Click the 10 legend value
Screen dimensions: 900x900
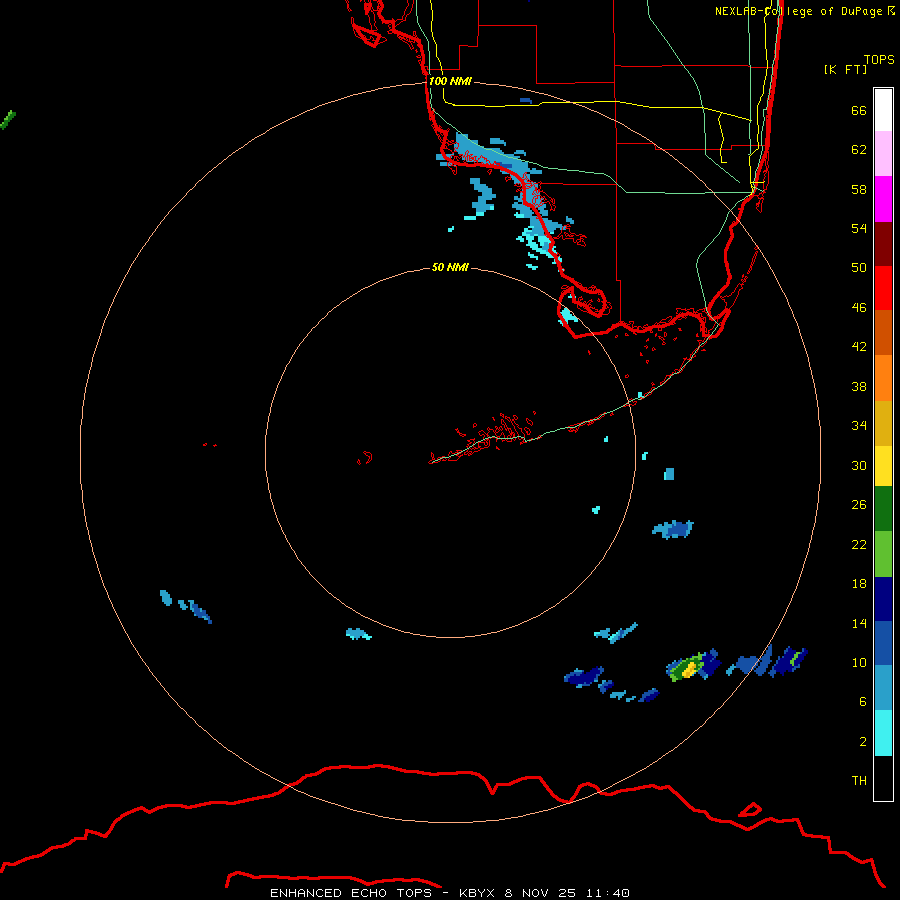[859, 663]
